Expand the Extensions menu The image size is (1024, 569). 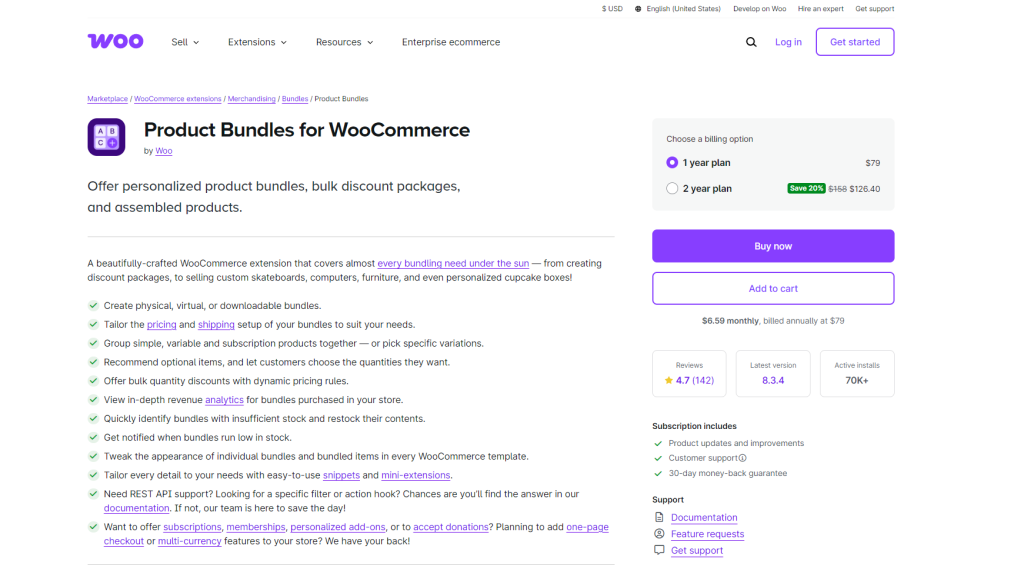[257, 42]
